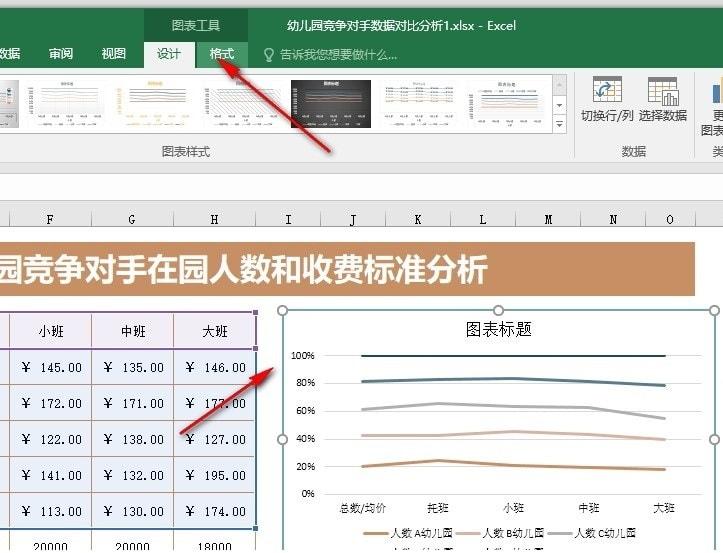Click the chart left-middle resize handle
Screen dimensions: 723x553
click(x=283, y=440)
